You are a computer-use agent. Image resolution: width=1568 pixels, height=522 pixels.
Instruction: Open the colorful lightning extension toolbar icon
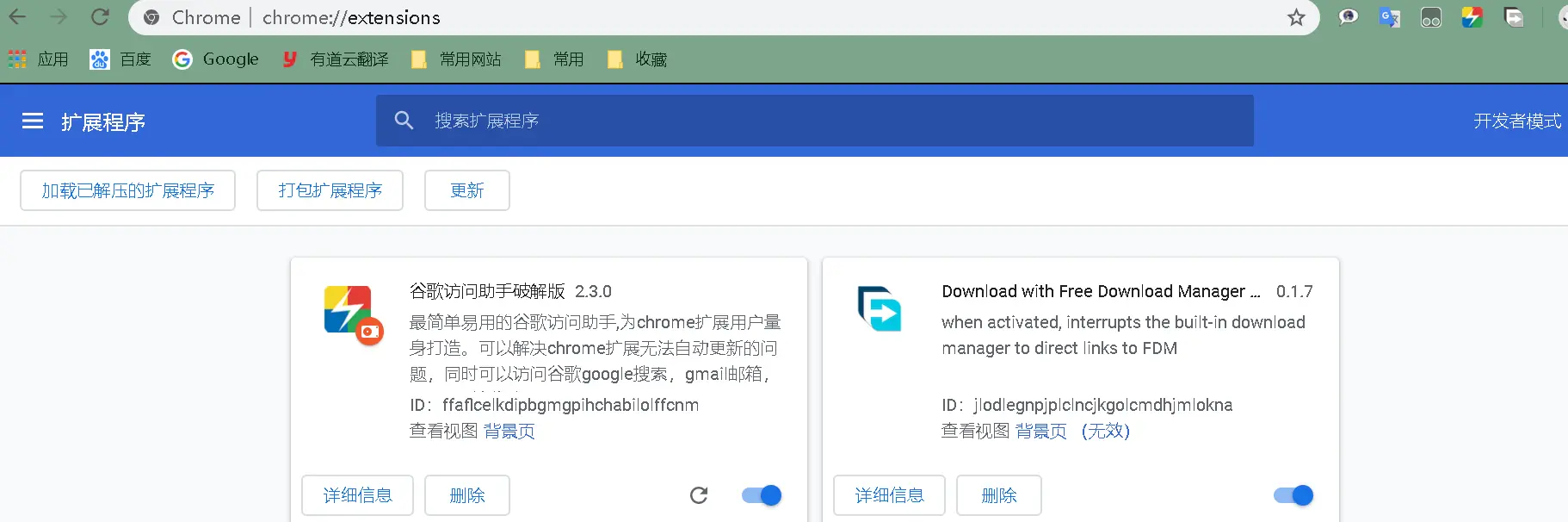1472,17
